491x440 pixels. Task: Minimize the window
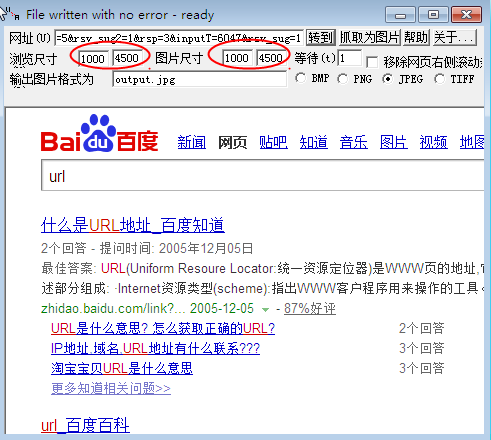tap(400, 15)
